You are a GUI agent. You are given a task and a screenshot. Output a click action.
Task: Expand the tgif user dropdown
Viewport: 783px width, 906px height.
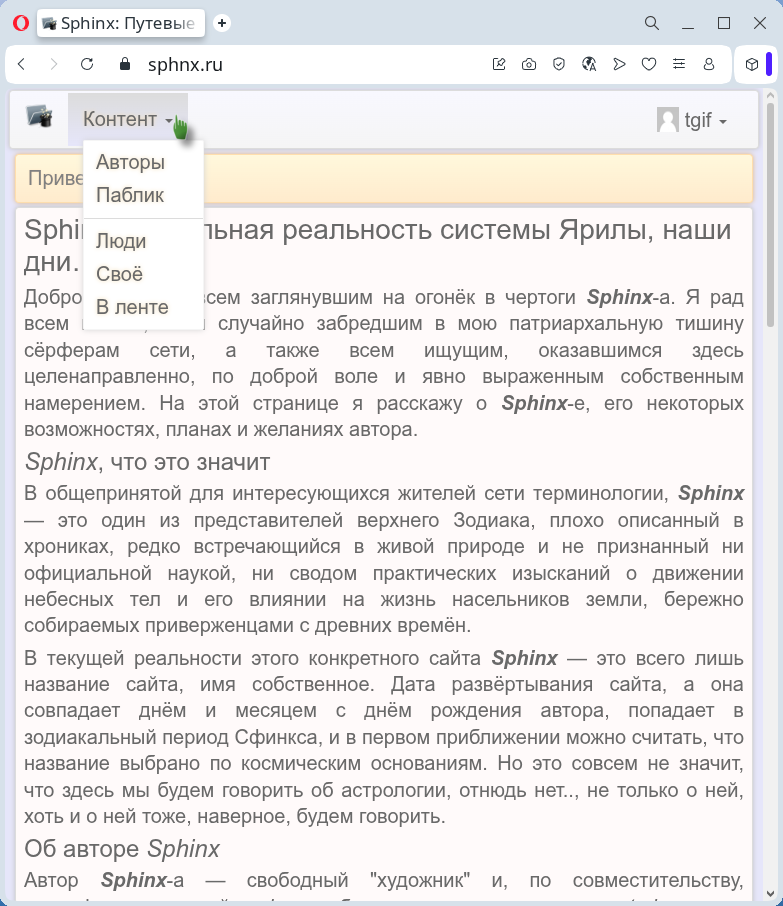(692, 121)
